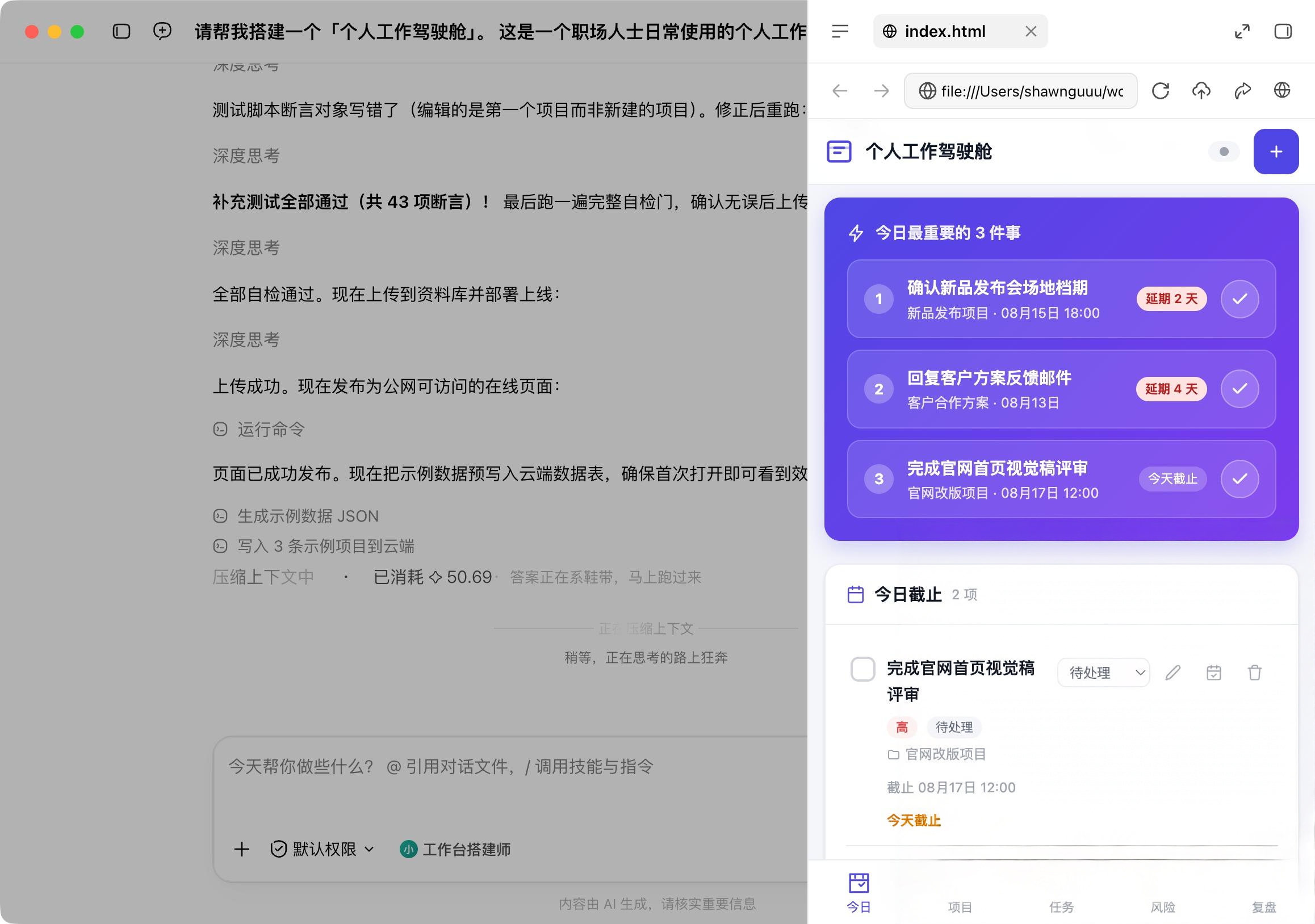
Task: Toggle the theme switch in header
Action: (1224, 152)
